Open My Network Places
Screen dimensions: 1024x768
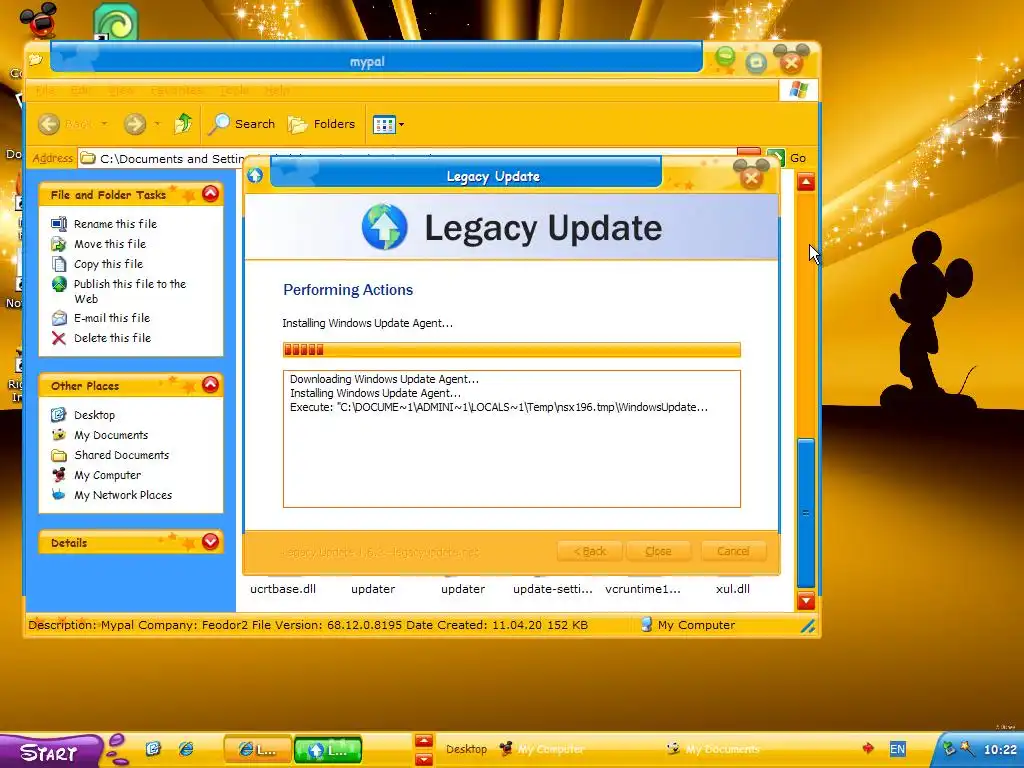click(x=123, y=495)
